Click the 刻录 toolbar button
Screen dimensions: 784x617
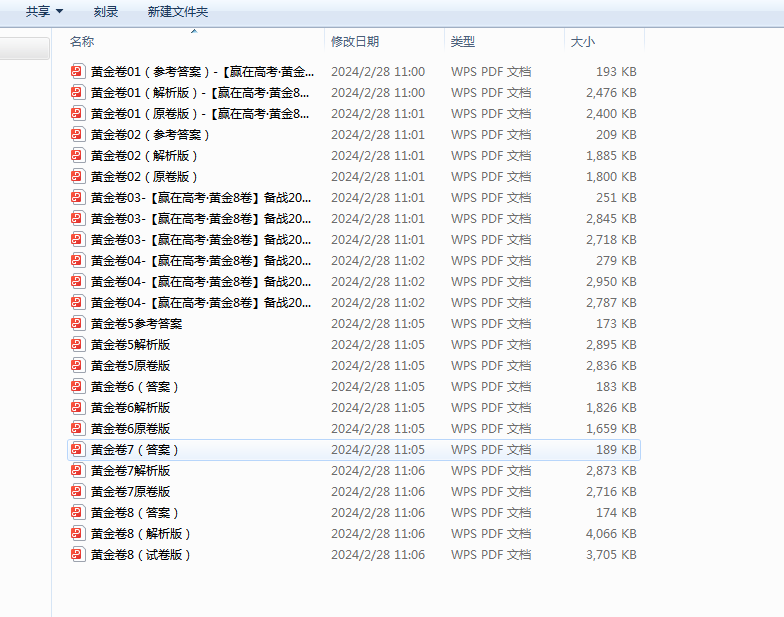click(x=106, y=12)
